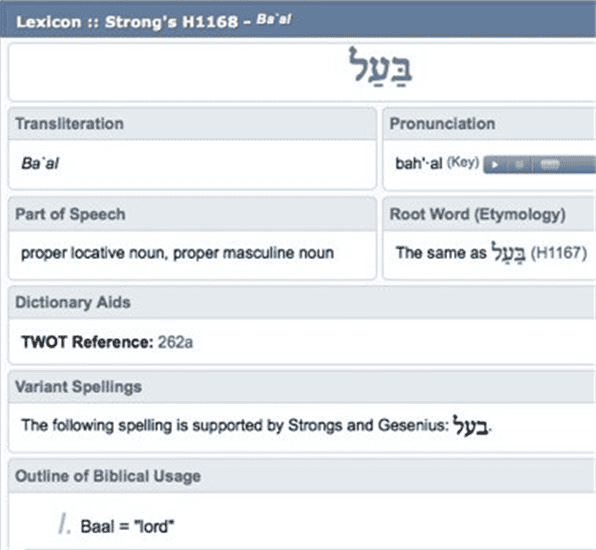Click the Roman numeral I outline marker

pos(65,524)
